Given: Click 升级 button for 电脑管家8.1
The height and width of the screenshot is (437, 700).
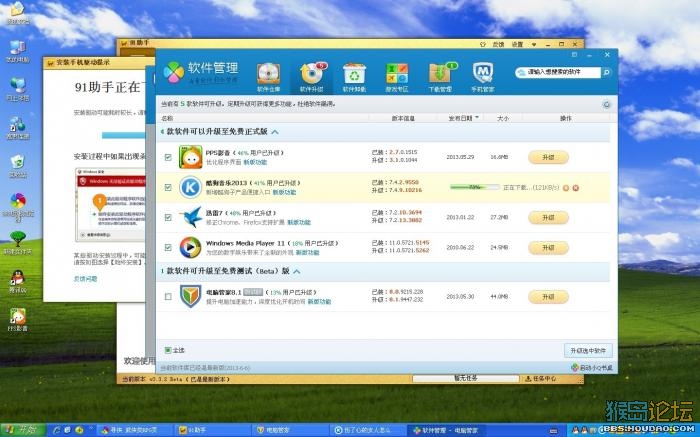Looking at the screenshot, I should coord(548,296).
